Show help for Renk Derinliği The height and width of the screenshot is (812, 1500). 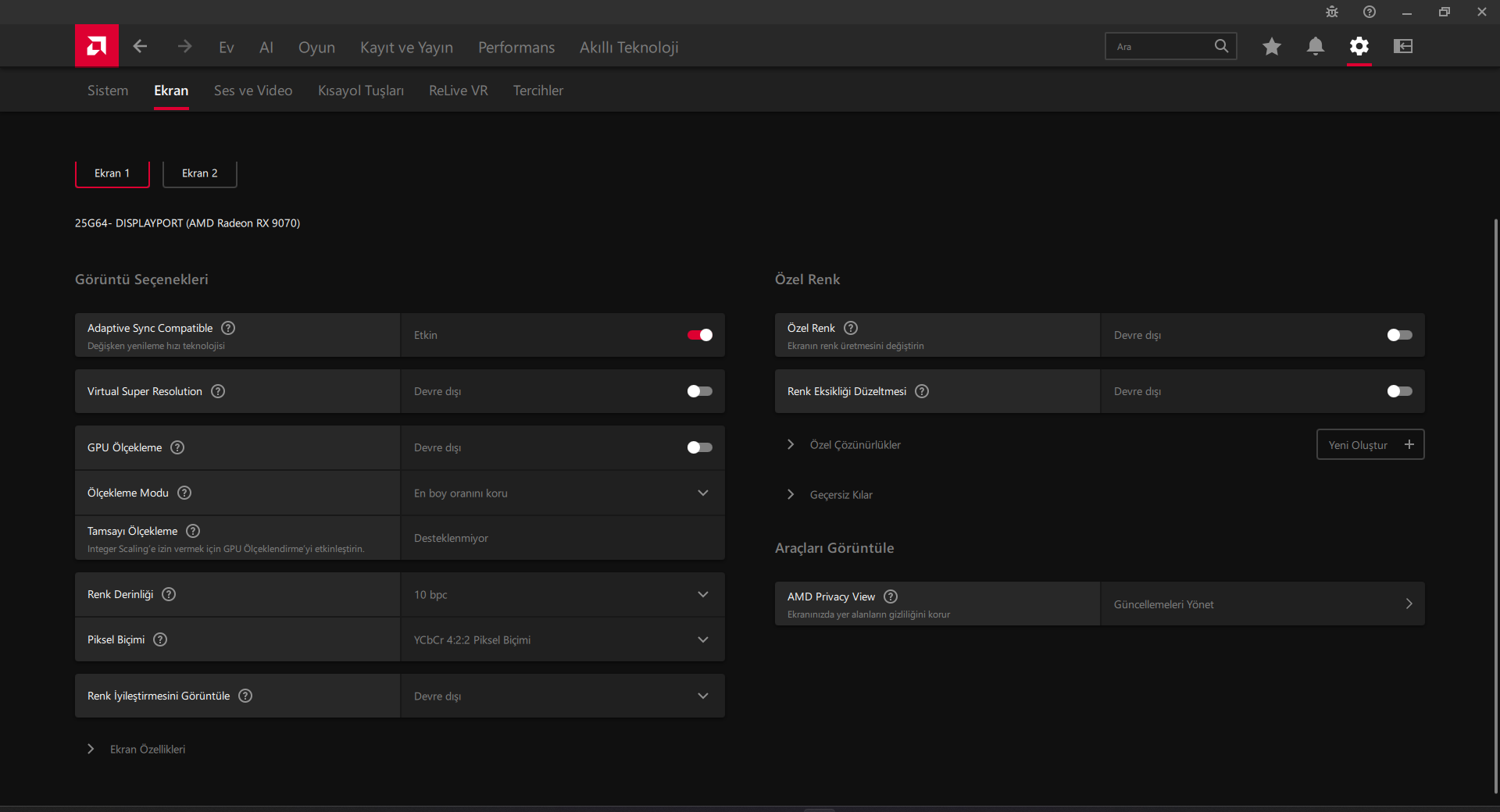[x=169, y=594]
